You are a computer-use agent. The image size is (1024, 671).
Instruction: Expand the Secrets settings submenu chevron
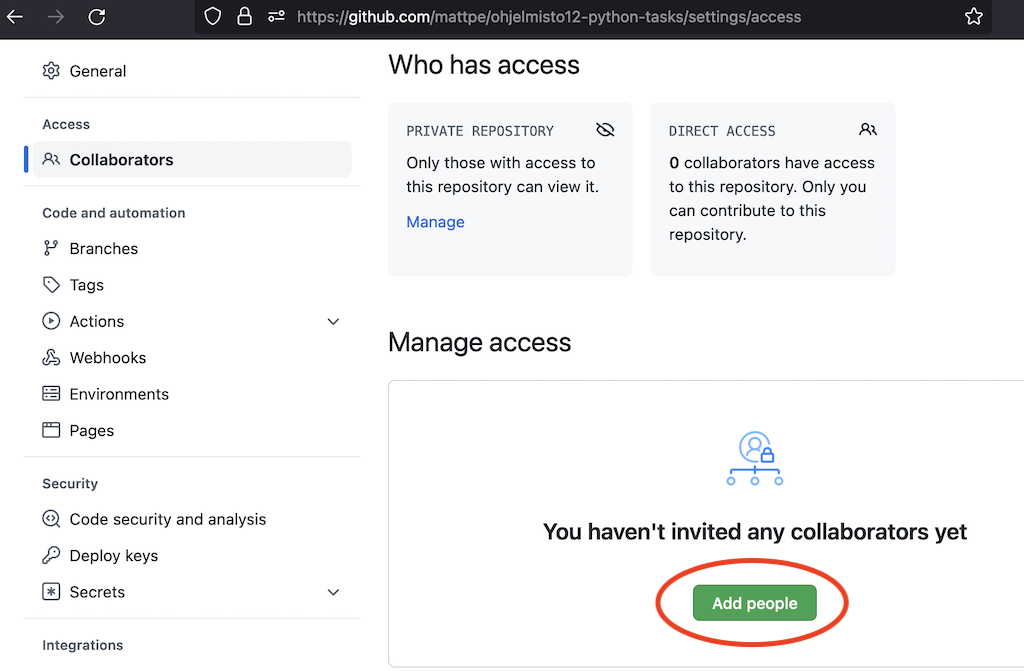(x=334, y=593)
